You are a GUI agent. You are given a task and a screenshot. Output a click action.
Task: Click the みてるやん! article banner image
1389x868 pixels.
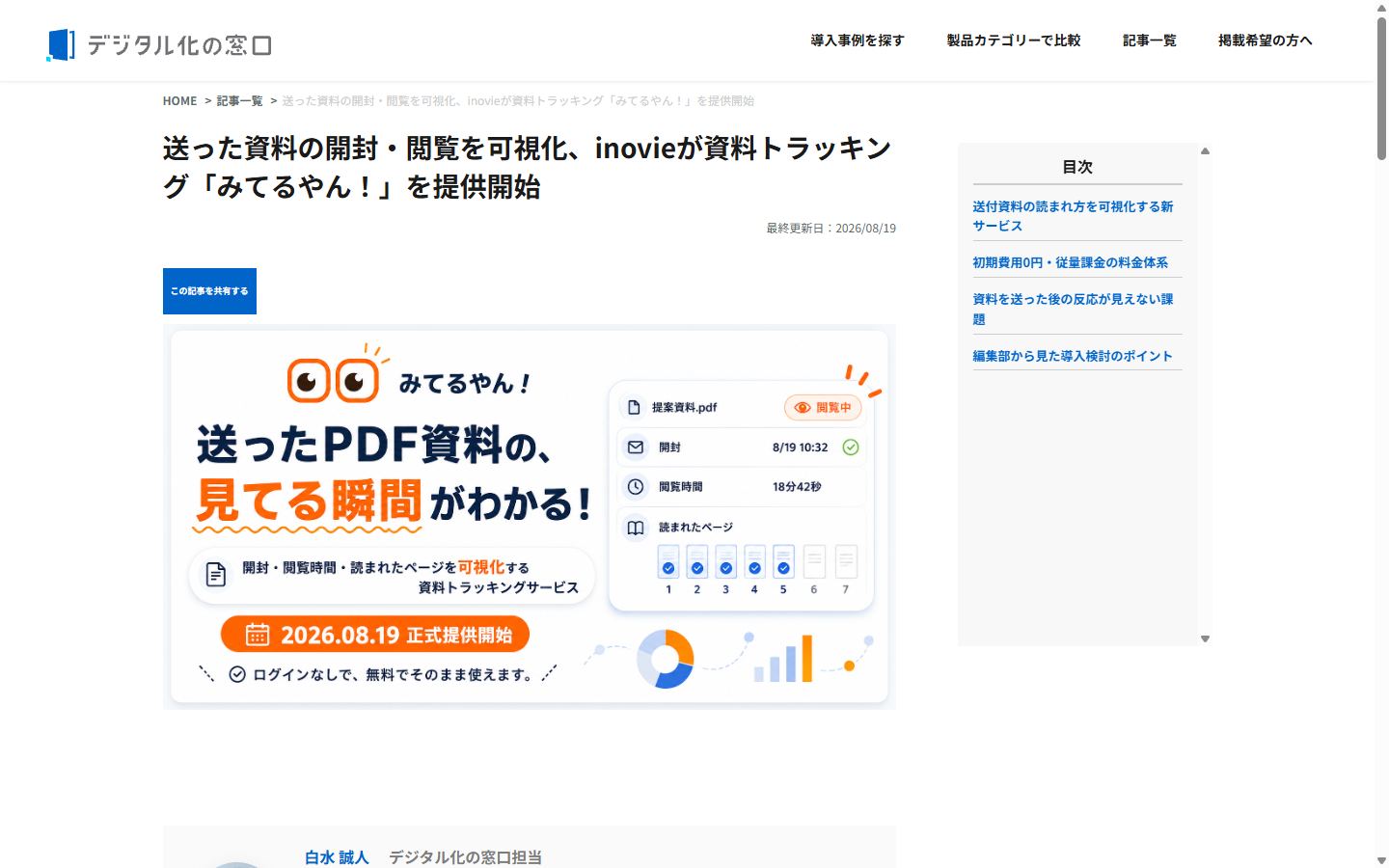pyautogui.click(x=530, y=517)
